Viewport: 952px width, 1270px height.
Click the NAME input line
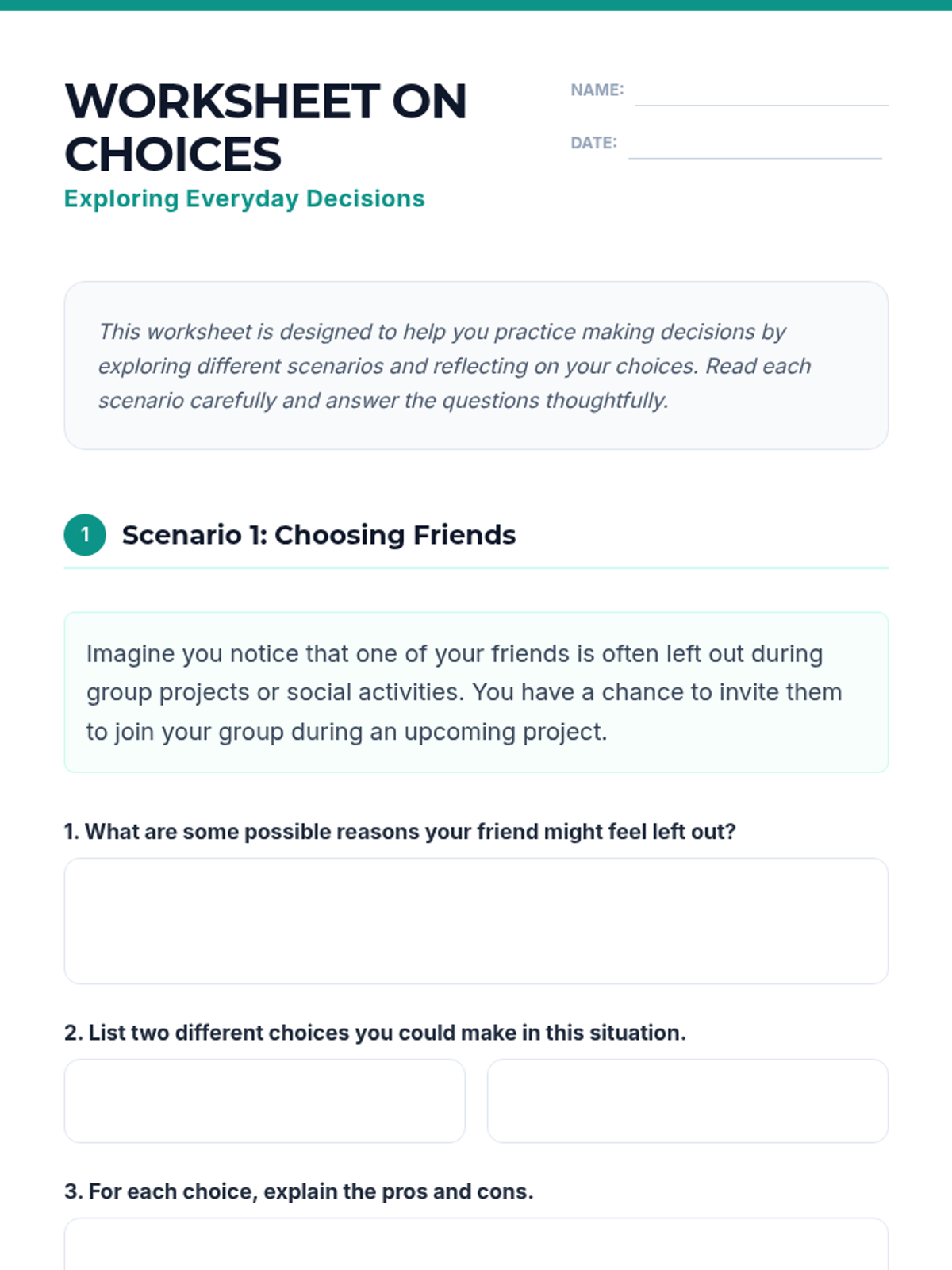pos(762,95)
